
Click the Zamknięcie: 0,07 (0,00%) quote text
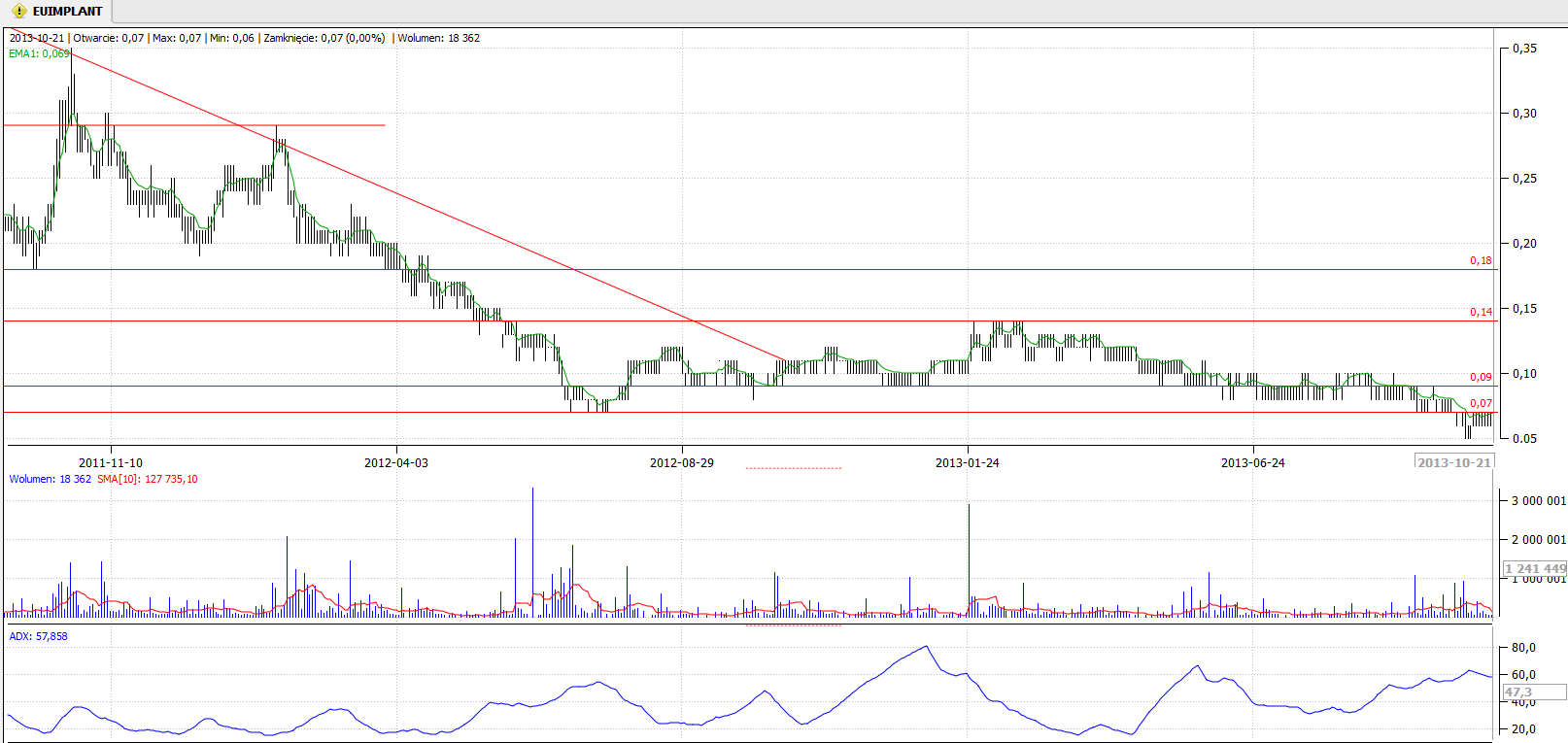pyautogui.click(x=324, y=38)
